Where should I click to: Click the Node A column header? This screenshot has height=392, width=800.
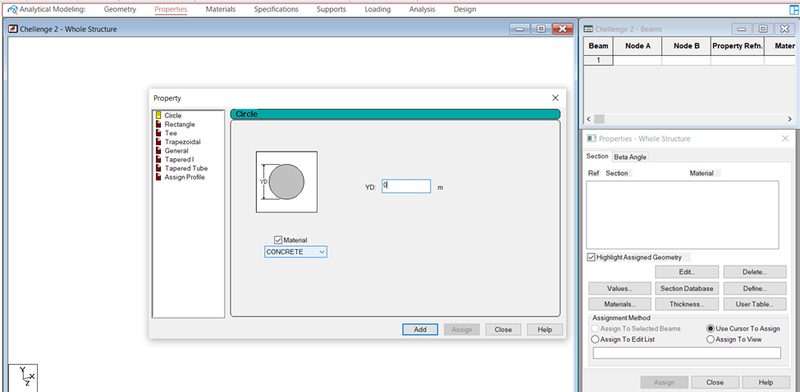[x=638, y=46]
